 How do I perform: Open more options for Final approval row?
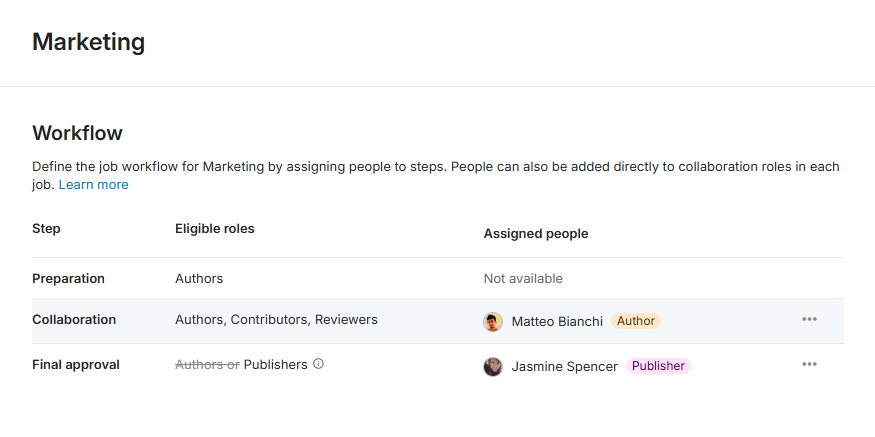click(x=809, y=365)
